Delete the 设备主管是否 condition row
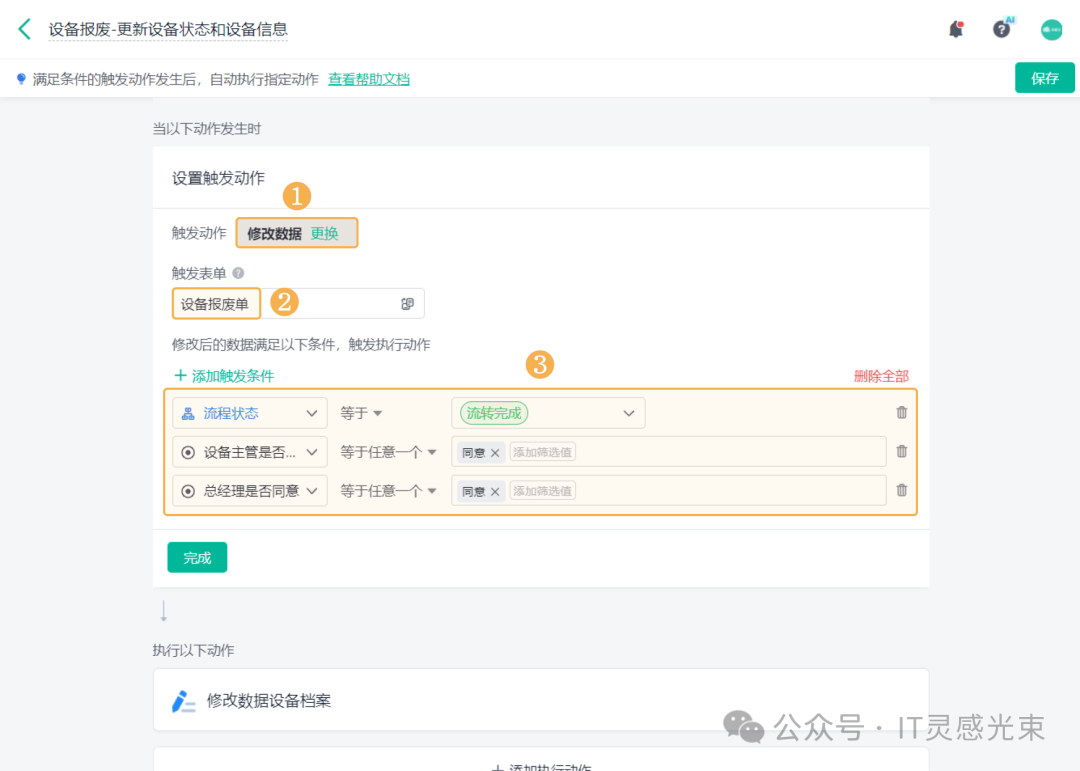1080x771 pixels. [902, 452]
